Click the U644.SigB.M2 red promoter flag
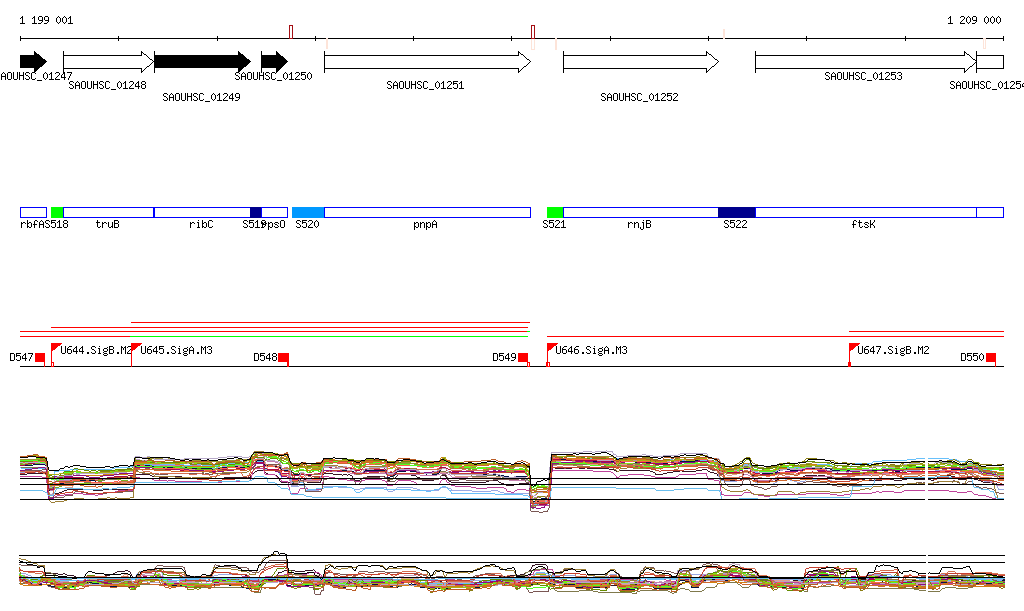Image resolution: width=1024 pixels, height=611 pixels. 56,348
